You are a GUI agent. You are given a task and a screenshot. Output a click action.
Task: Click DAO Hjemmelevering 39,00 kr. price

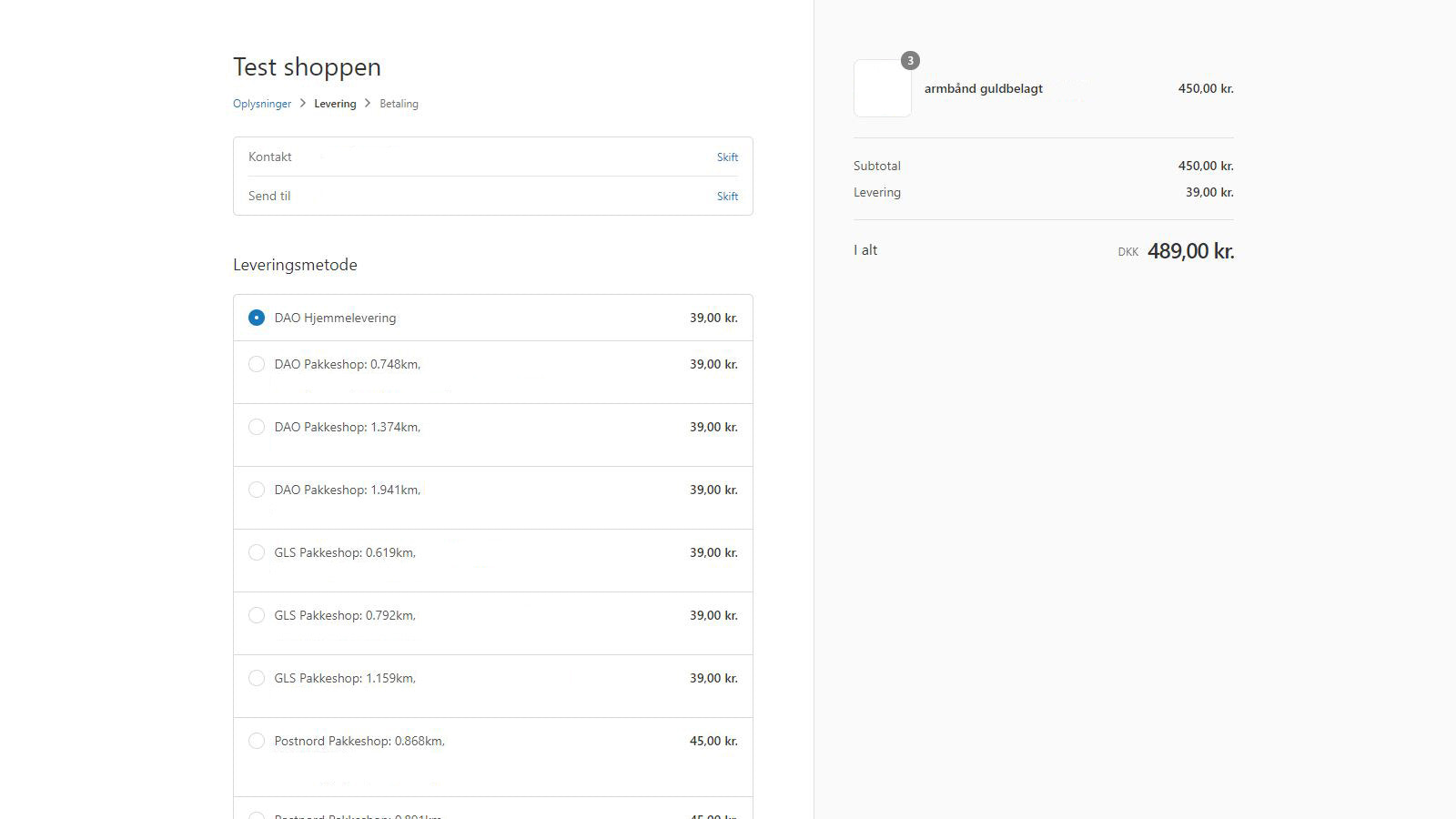(x=713, y=318)
